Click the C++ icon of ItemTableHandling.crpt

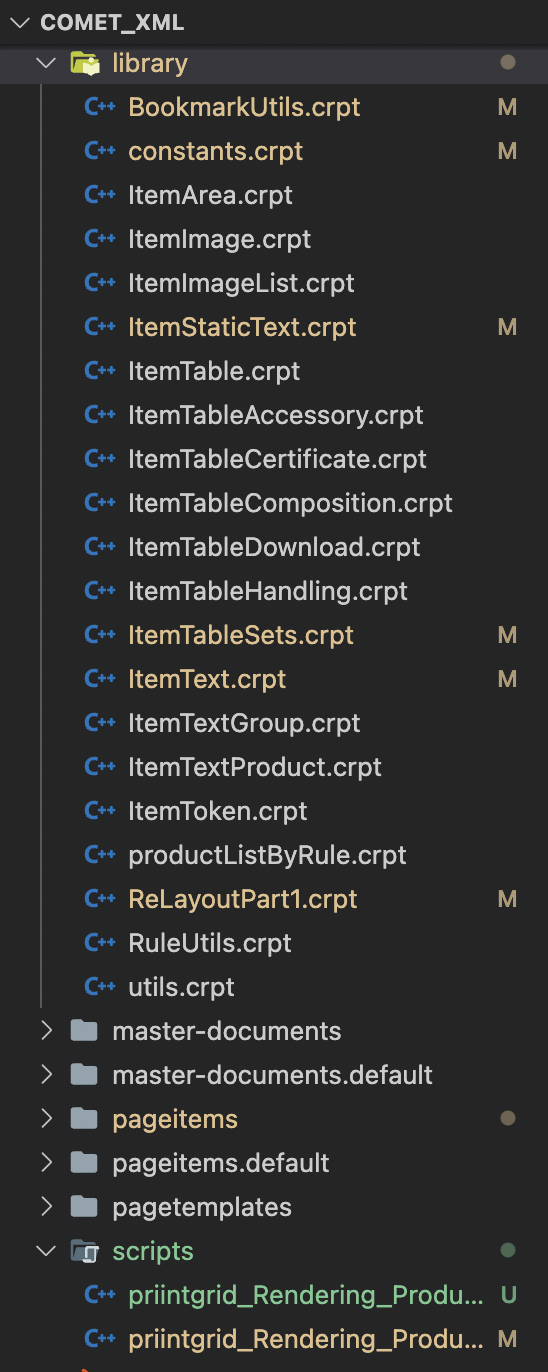[x=100, y=591]
